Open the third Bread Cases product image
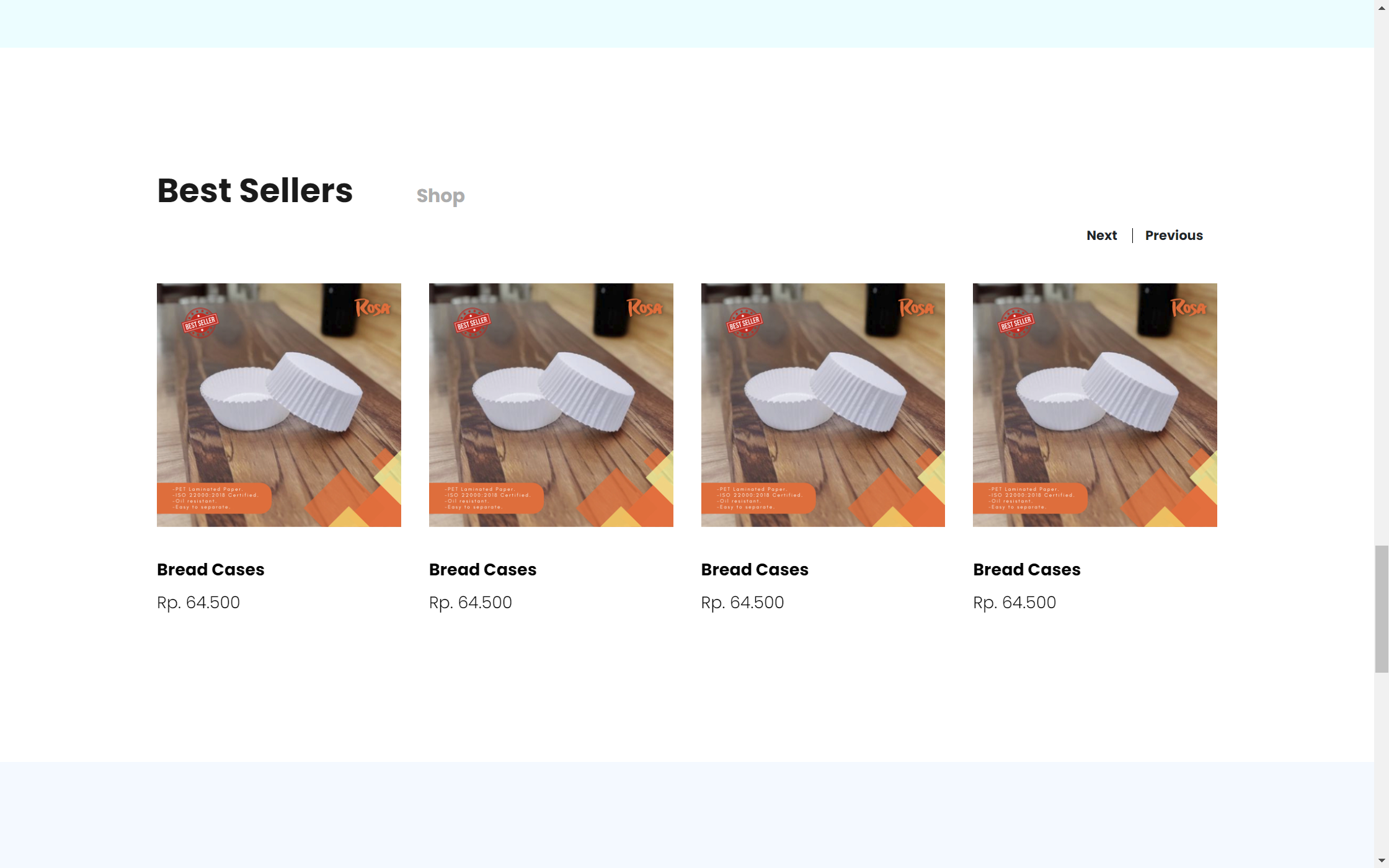Screen dimensions: 1389x868 click(x=823, y=405)
